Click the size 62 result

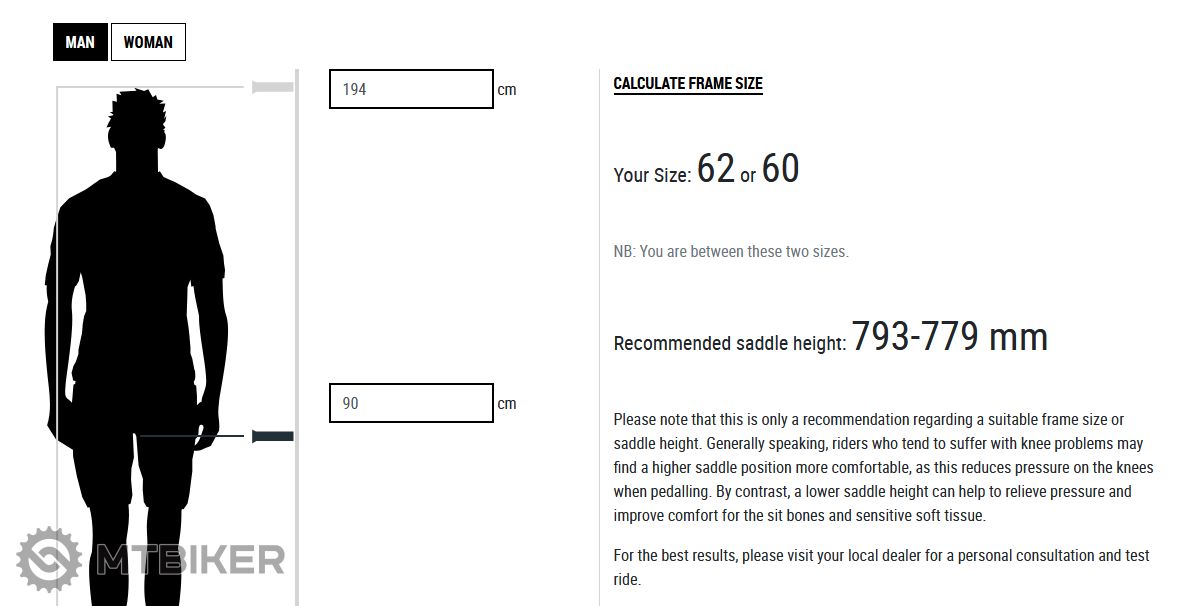pyautogui.click(x=716, y=169)
